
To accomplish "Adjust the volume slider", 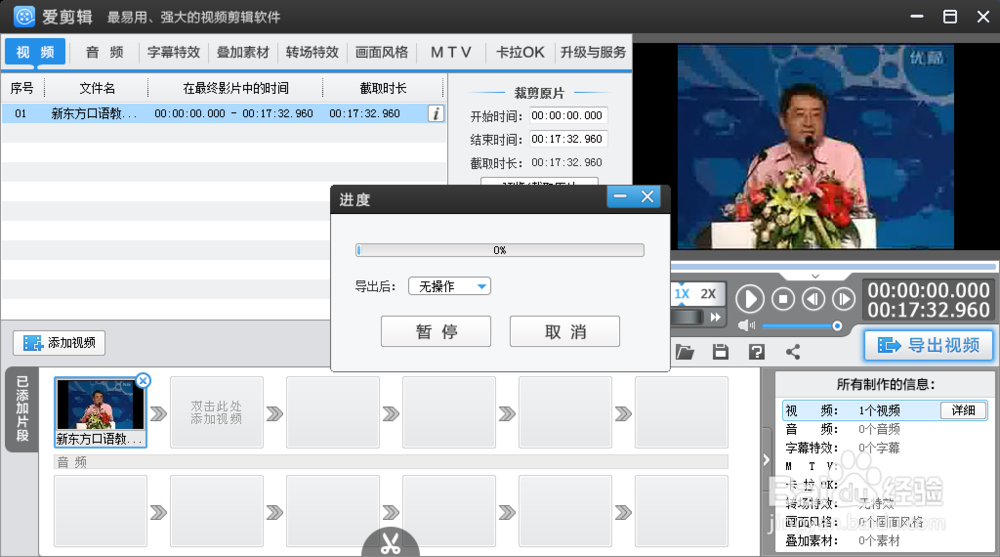I will (x=802, y=326).
